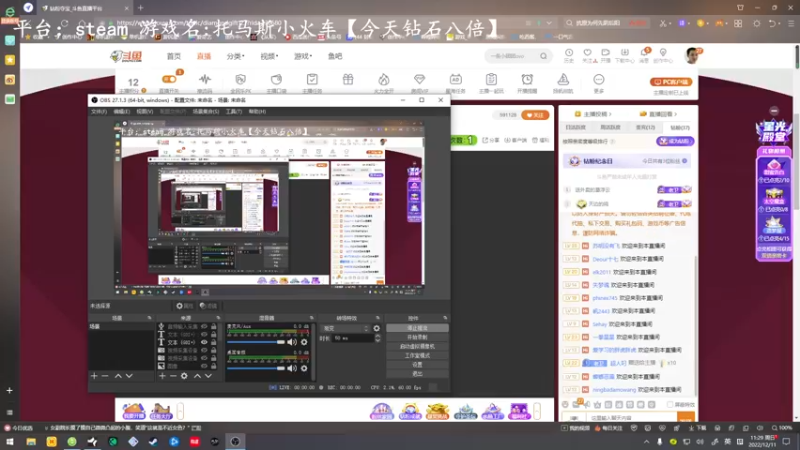Open the flame icon in Douyu toolbar
Screen dimensions: 800x450
384,80
